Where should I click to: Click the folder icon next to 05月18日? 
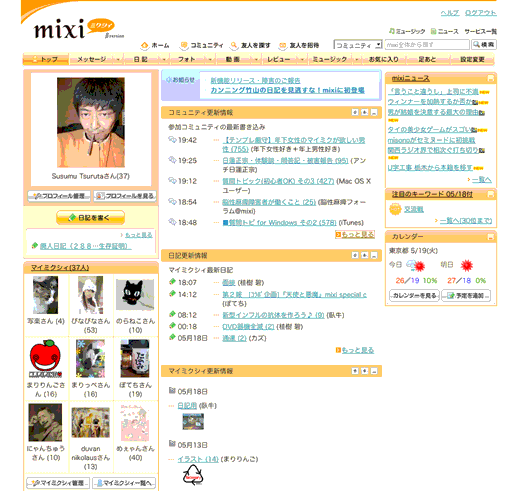(172, 390)
